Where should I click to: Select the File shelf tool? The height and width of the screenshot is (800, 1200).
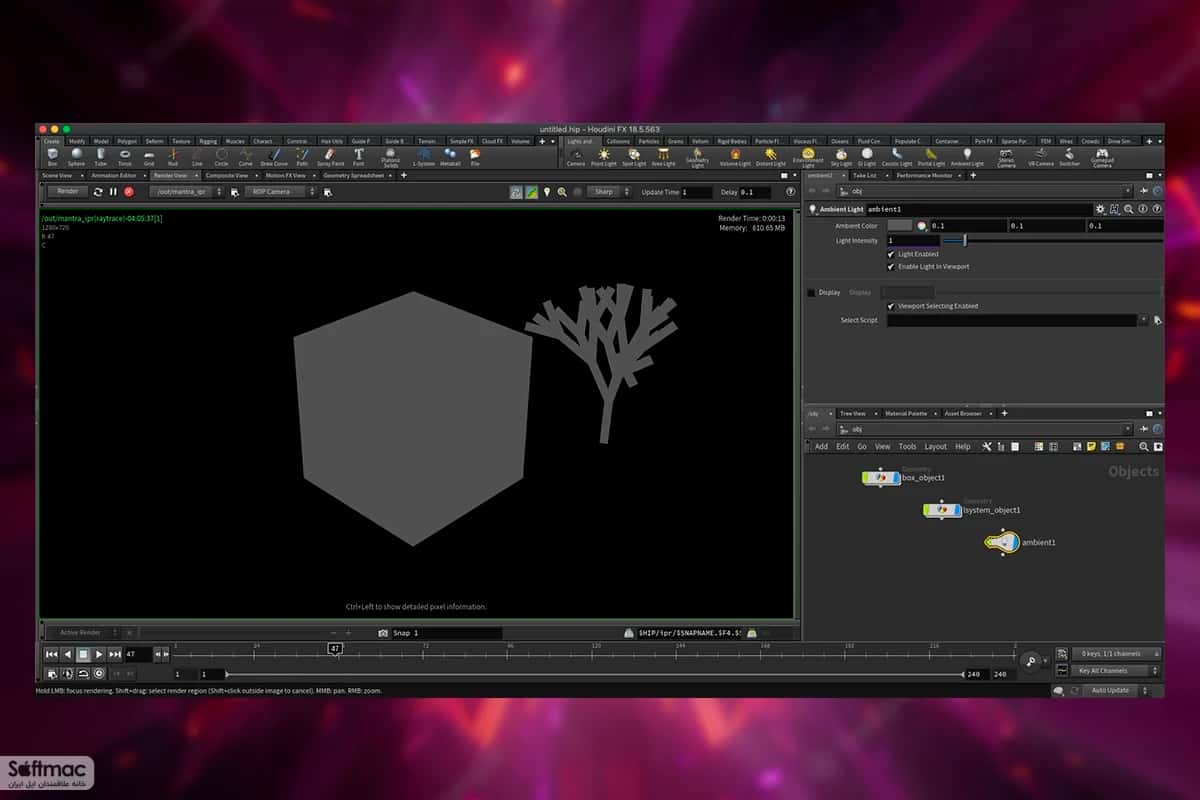(475, 157)
